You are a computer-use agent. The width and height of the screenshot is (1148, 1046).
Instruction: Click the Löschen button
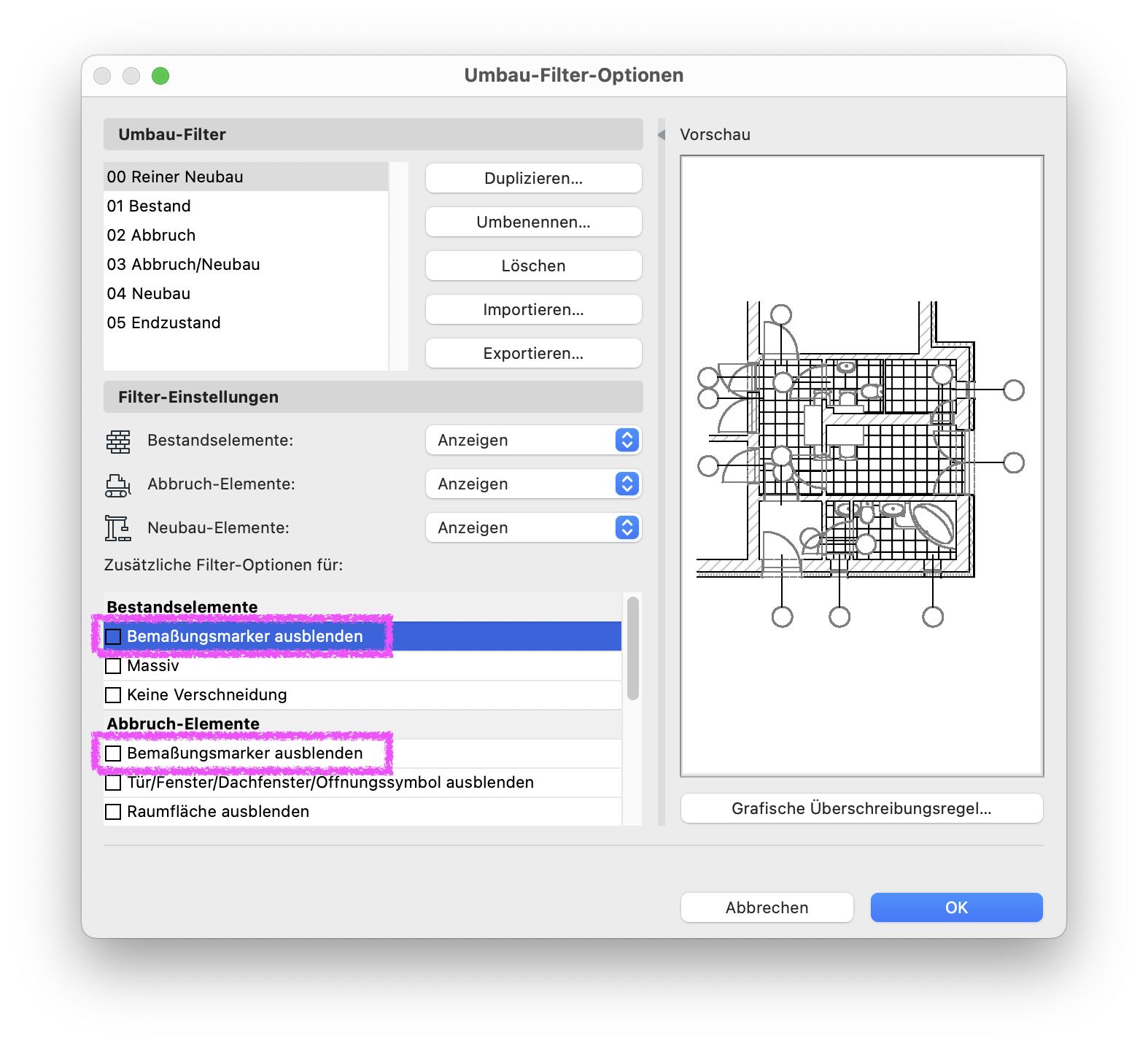click(x=533, y=266)
